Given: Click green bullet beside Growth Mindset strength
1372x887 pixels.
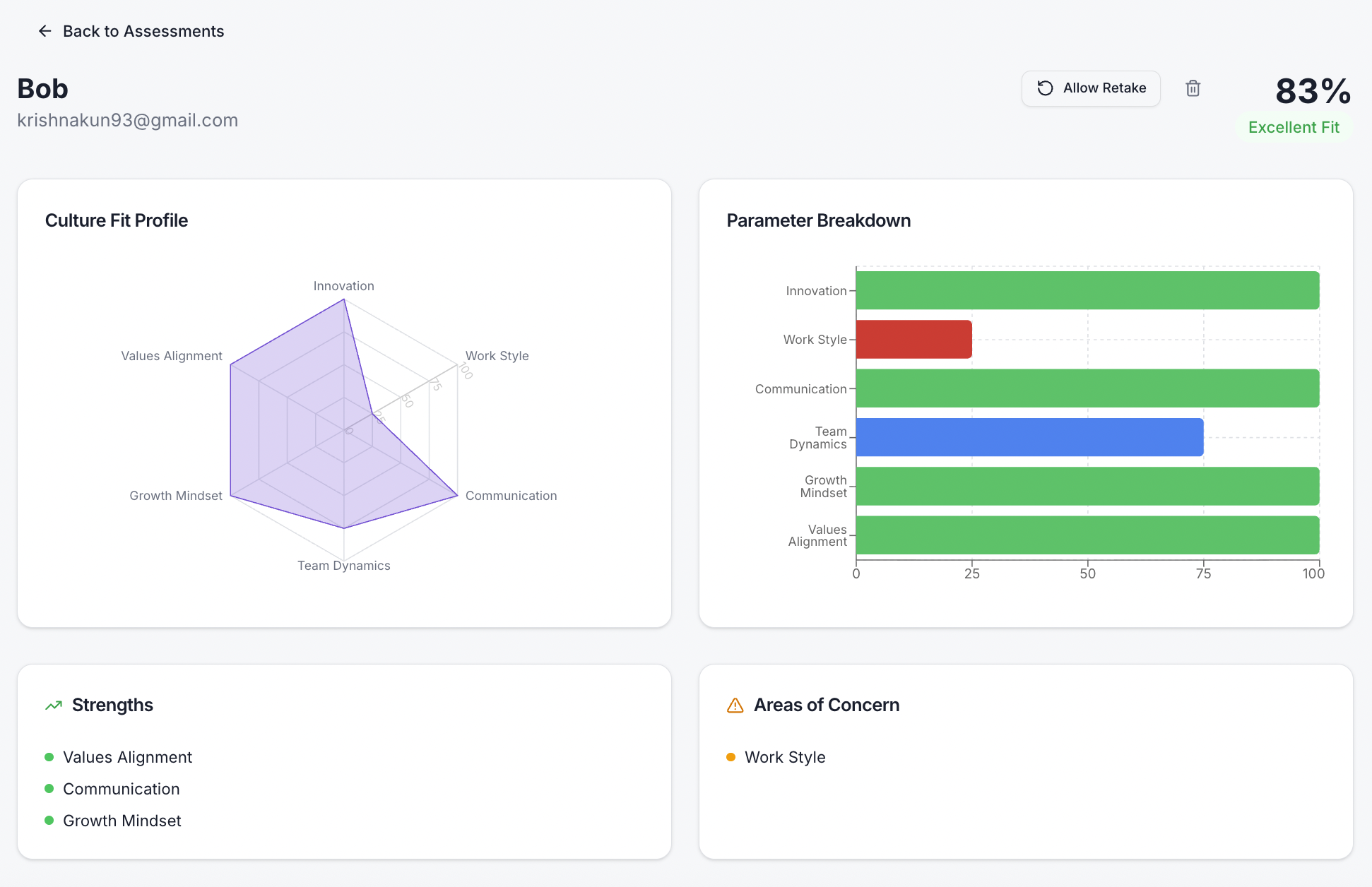Looking at the screenshot, I should point(49,821).
